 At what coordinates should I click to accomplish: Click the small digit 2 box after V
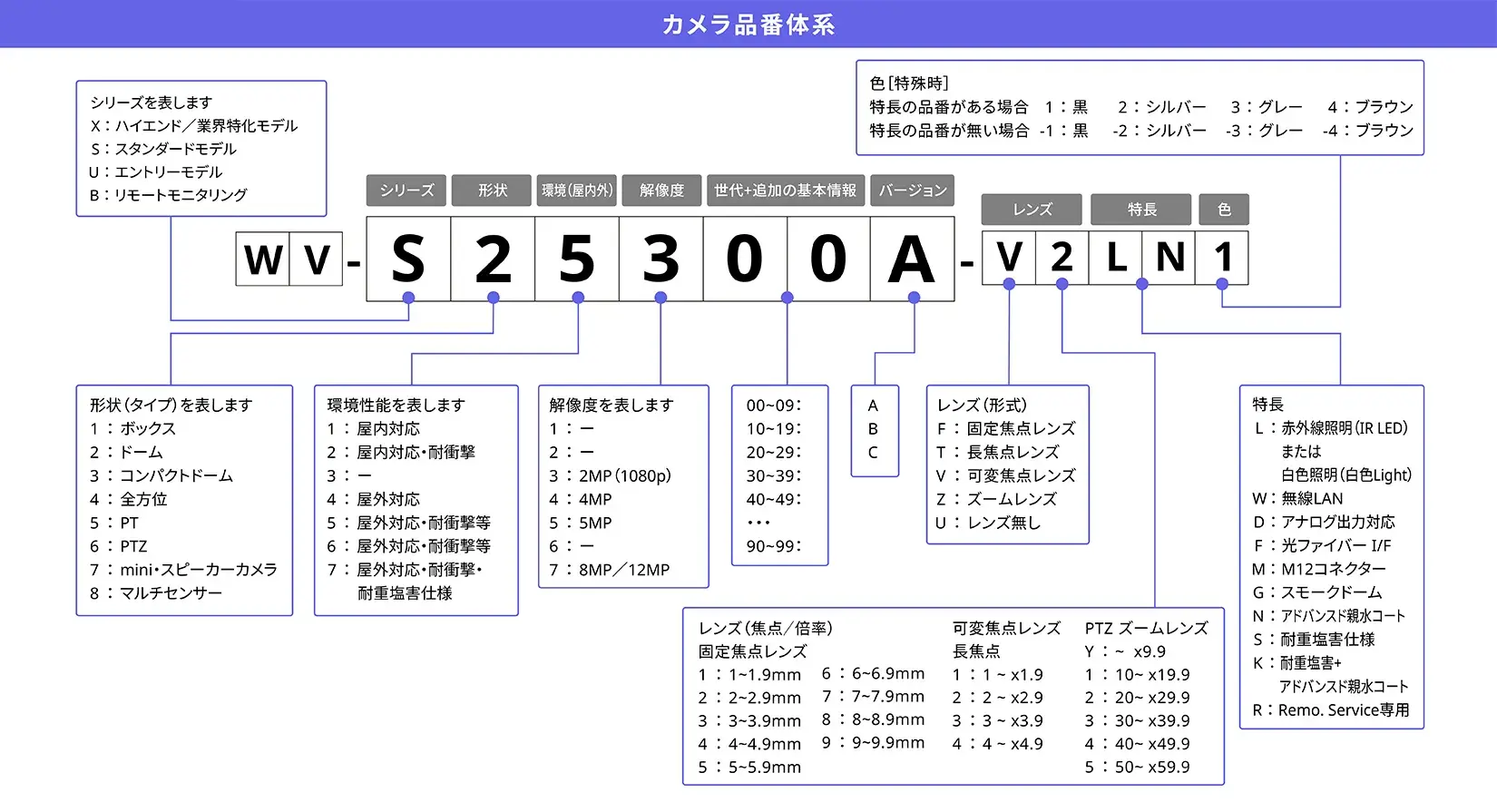pyautogui.click(x=1062, y=258)
